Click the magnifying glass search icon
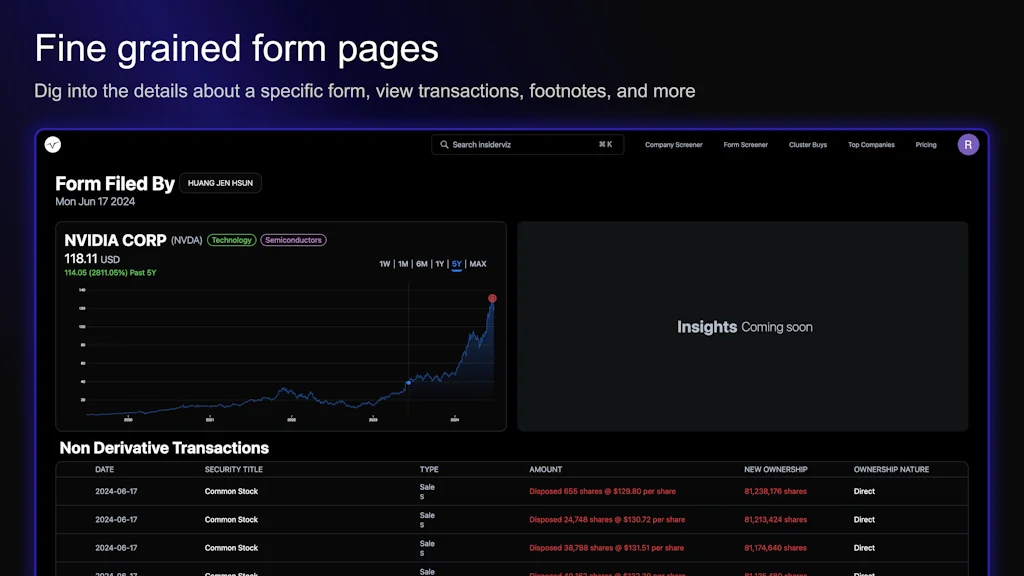Screen dimensions: 1024x576 [444, 144]
